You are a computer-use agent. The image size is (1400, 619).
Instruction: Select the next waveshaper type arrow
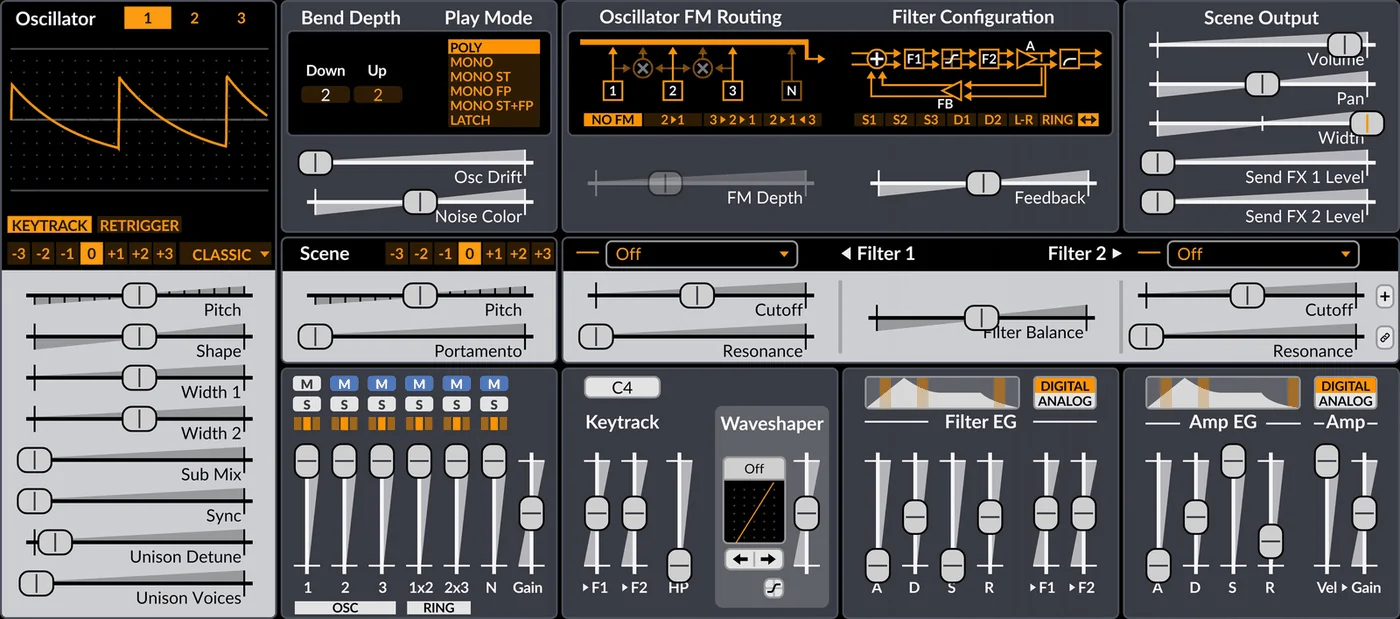[x=769, y=559]
